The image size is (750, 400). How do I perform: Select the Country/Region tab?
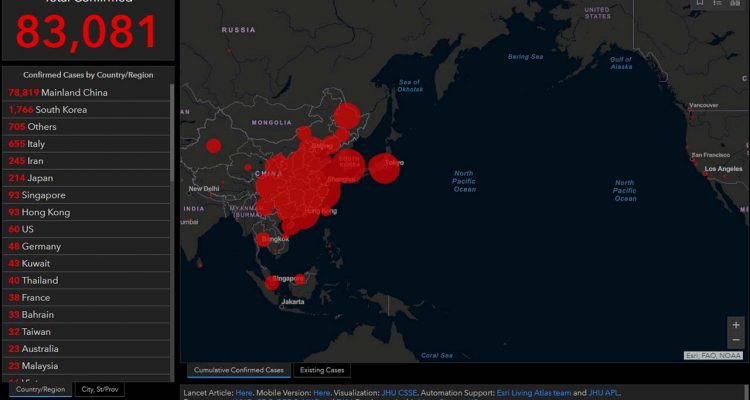click(x=39, y=389)
